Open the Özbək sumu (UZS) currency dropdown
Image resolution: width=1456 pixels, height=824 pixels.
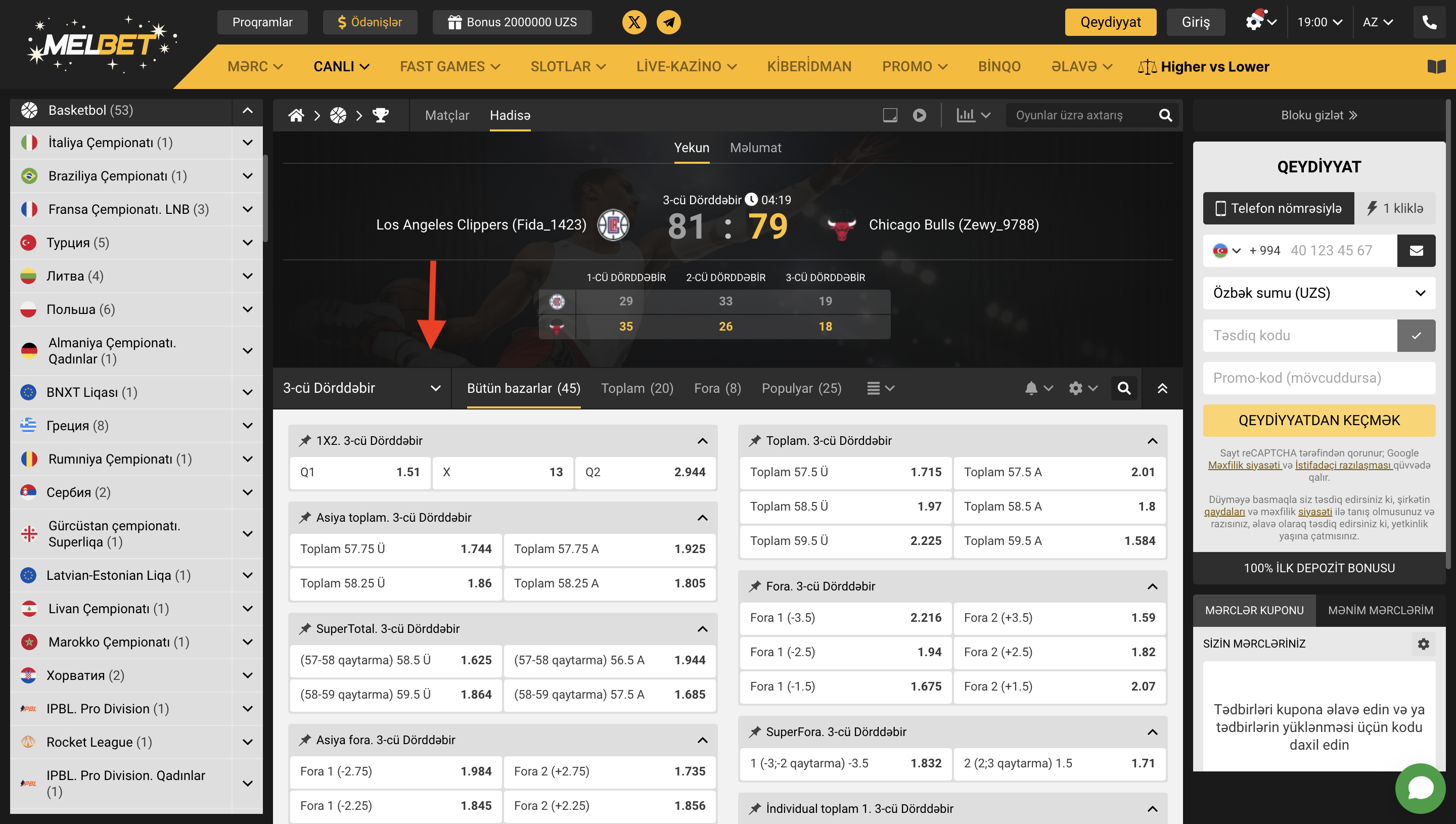coord(1319,293)
